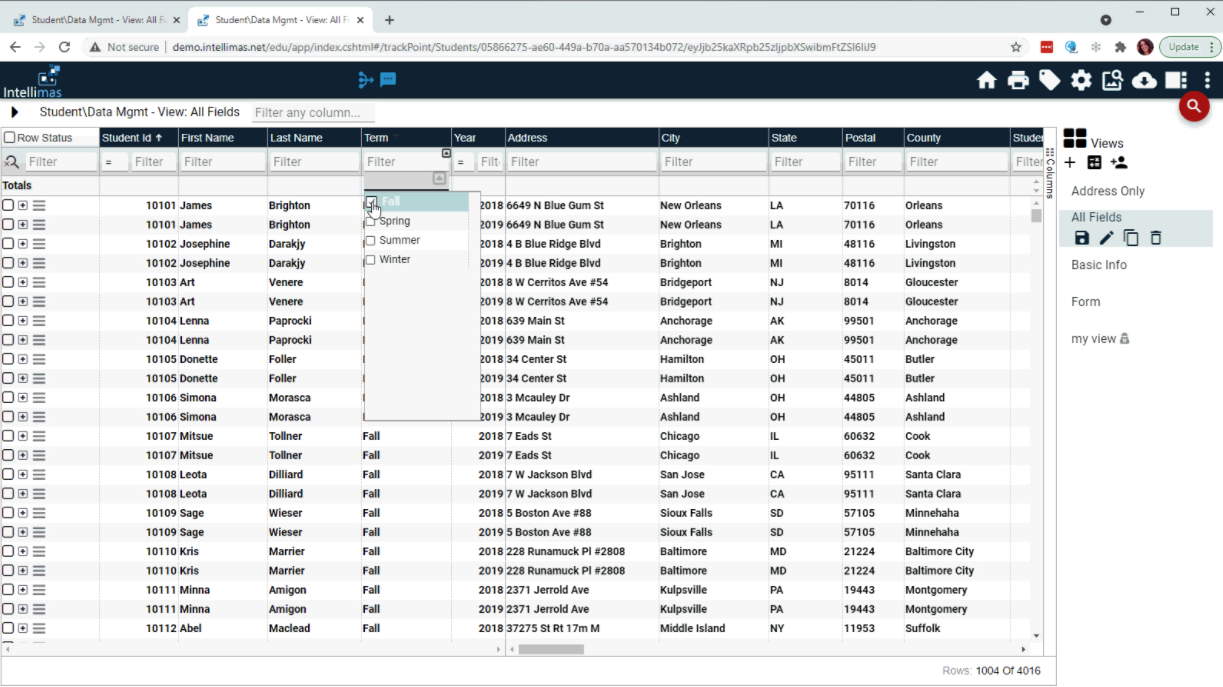Open the vertical Columns side tab
The height and width of the screenshot is (687, 1223).
click(1050, 173)
